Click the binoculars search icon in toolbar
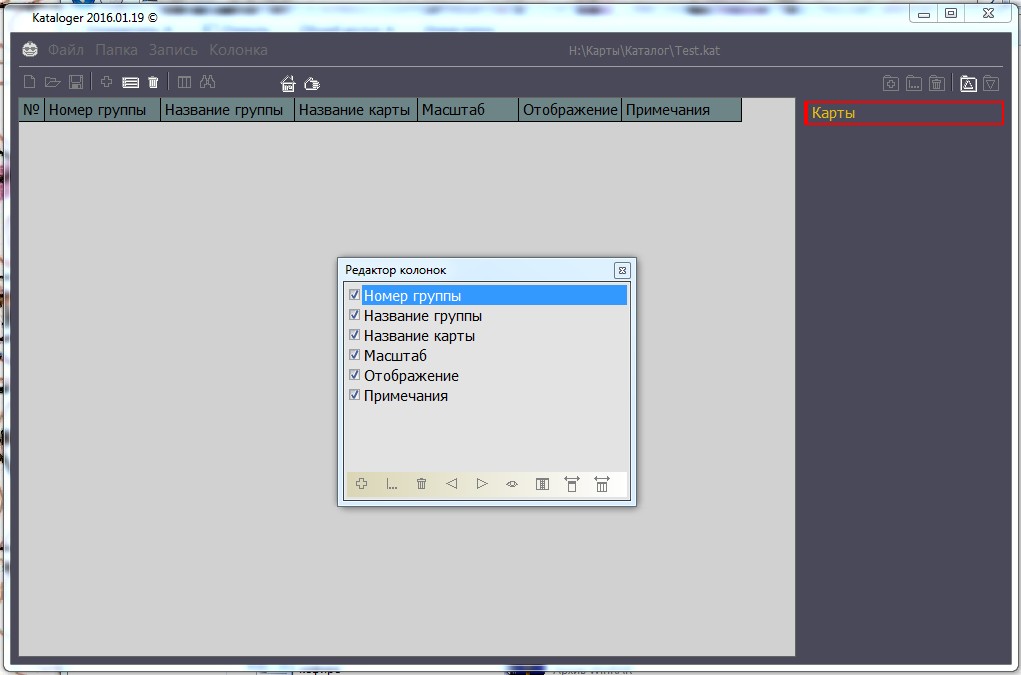 pyautogui.click(x=208, y=82)
